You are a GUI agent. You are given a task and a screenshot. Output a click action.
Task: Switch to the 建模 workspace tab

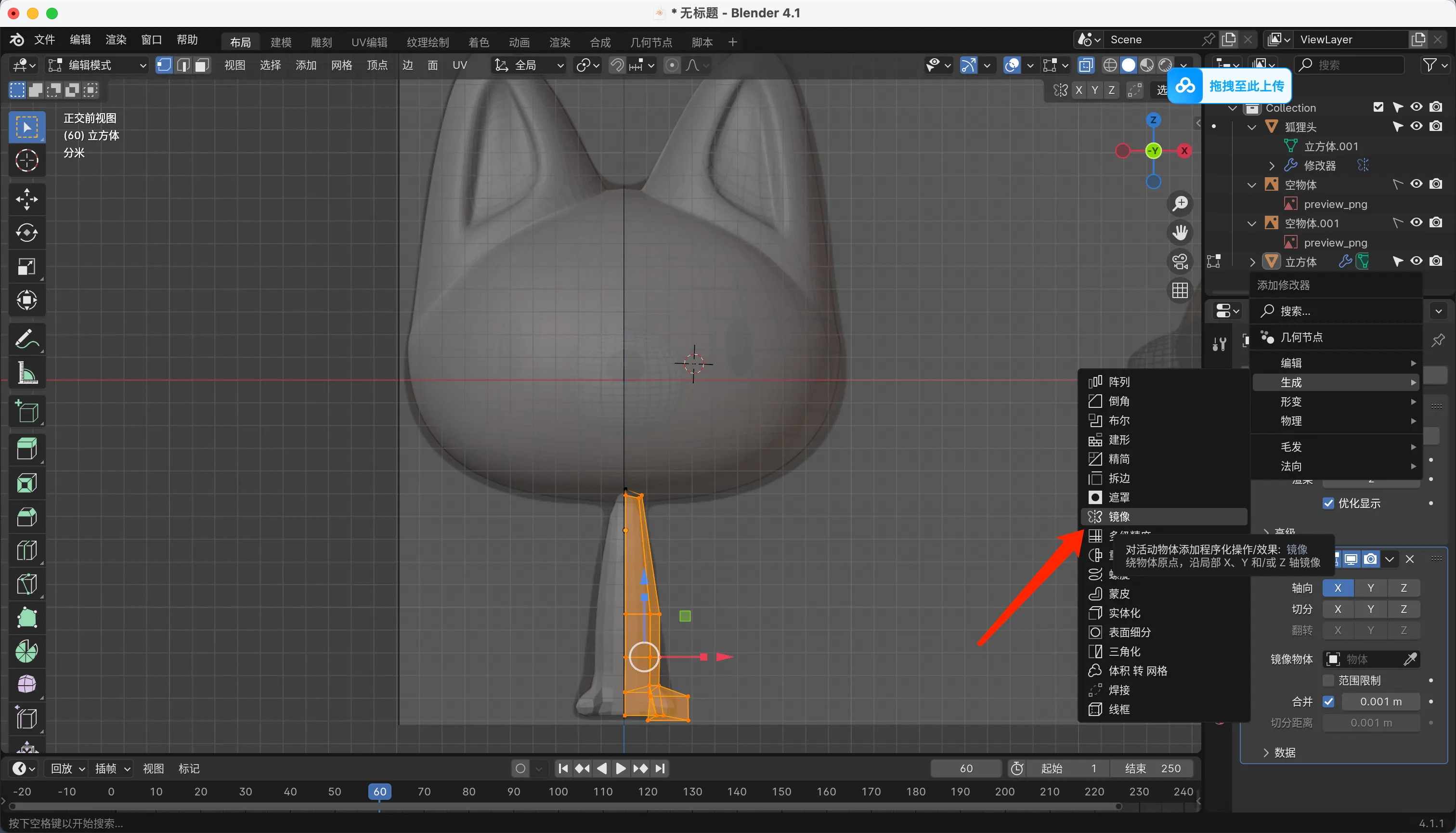point(281,42)
